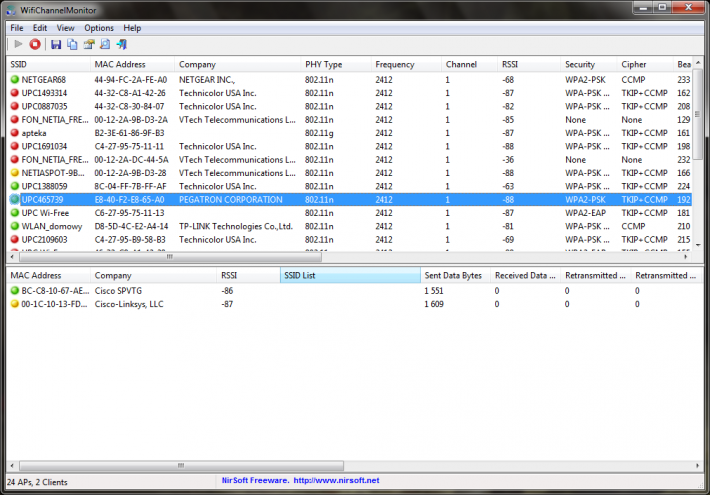Select the UPC2109603 row
This screenshot has width=710, height=495.
click(x=350, y=239)
